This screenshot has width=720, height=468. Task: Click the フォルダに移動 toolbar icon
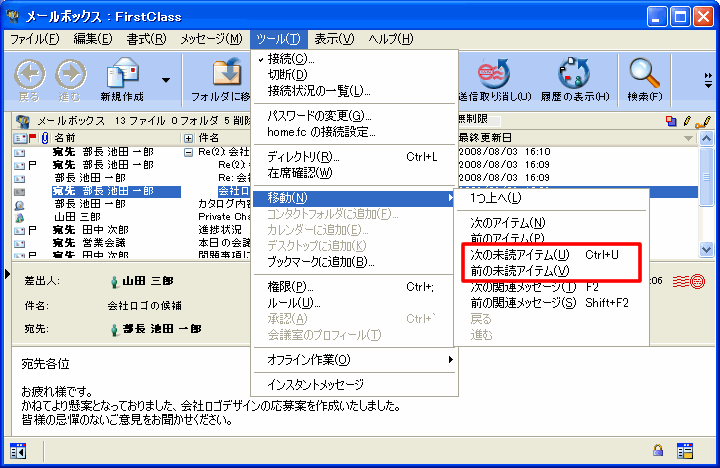tap(226, 74)
